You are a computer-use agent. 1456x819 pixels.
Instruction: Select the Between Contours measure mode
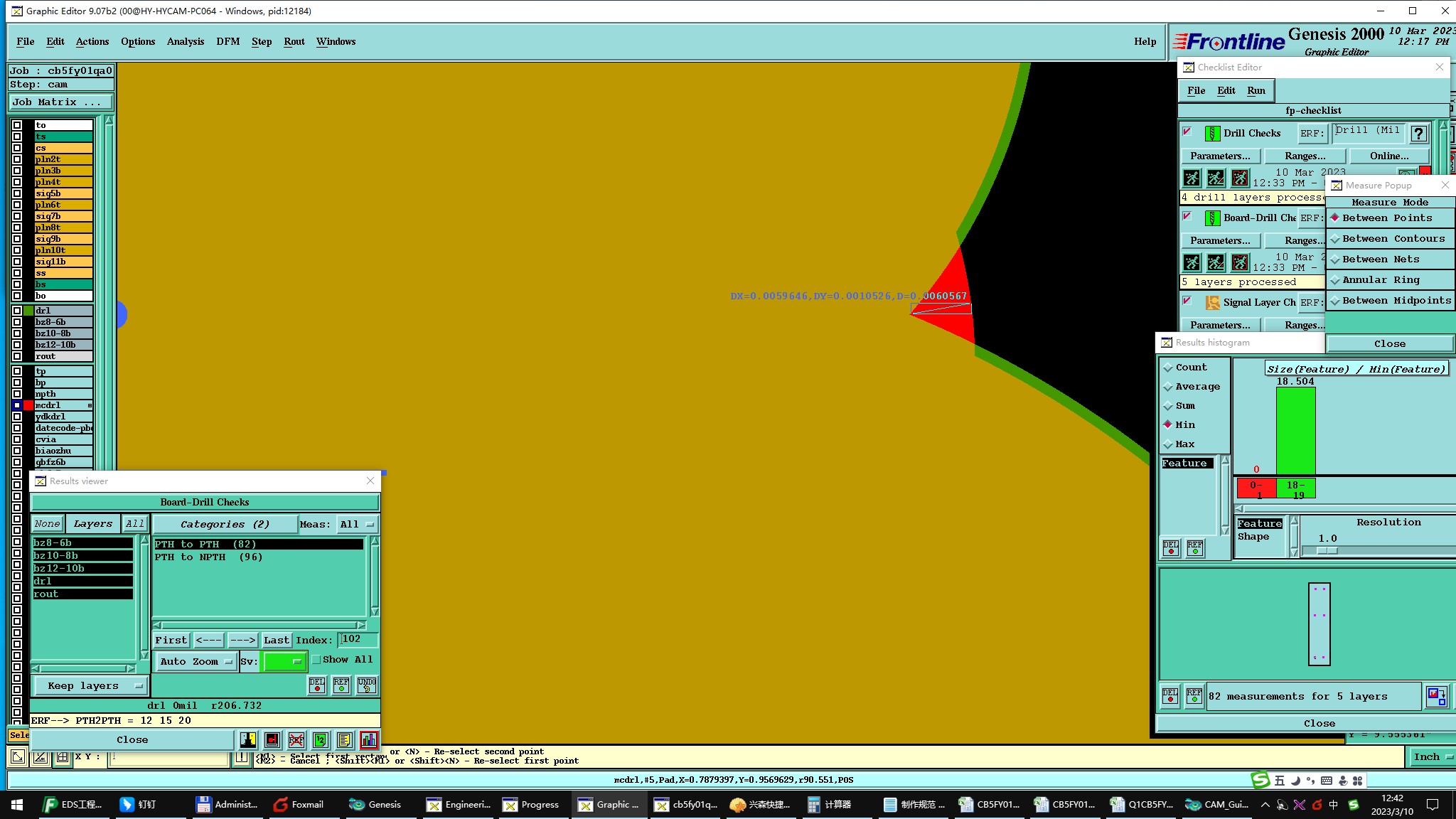1392,239
